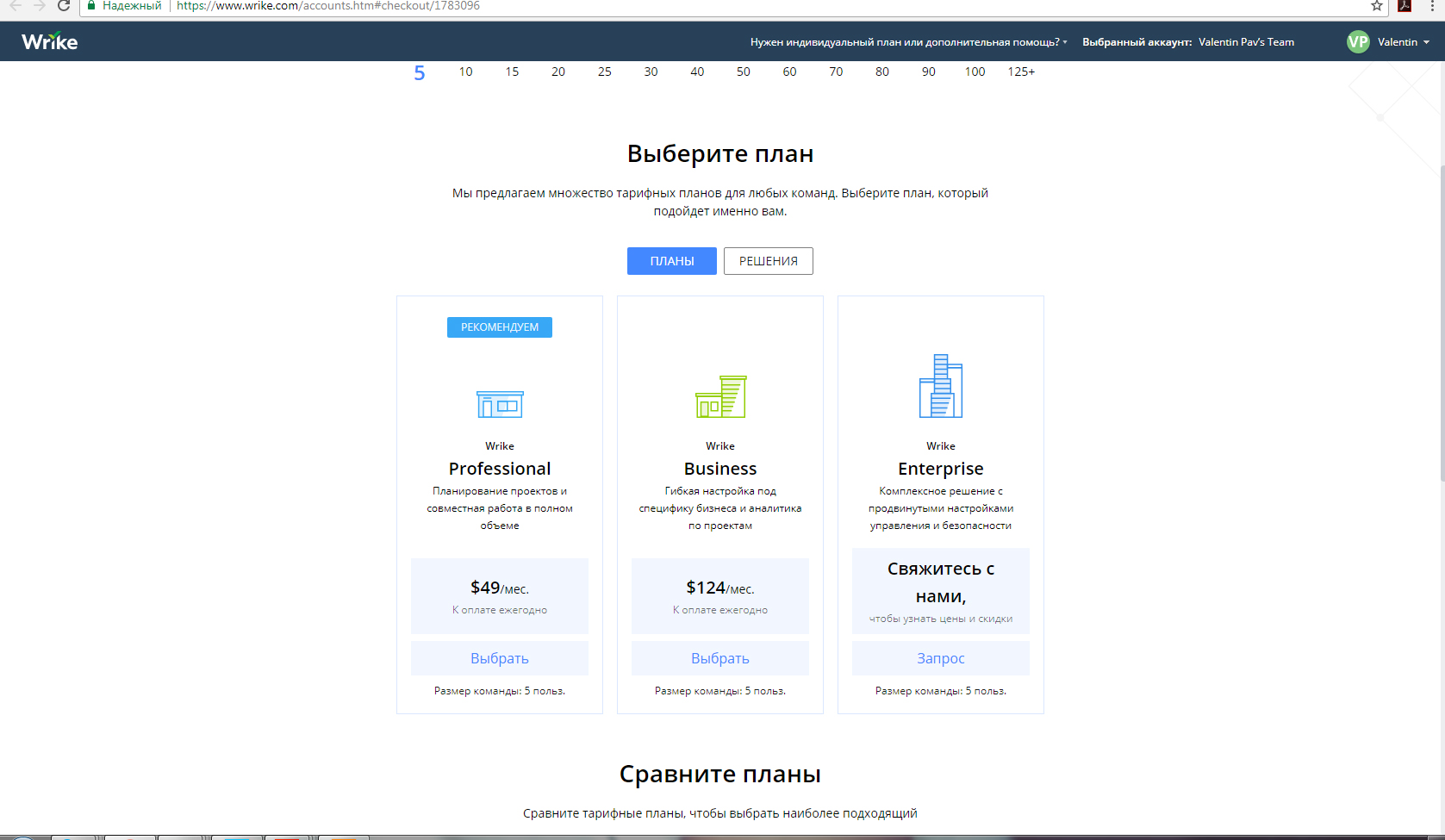1445x840 pixels.
Task: Switch to the ПЛАНЫ tab
Action: click(671, 261)
